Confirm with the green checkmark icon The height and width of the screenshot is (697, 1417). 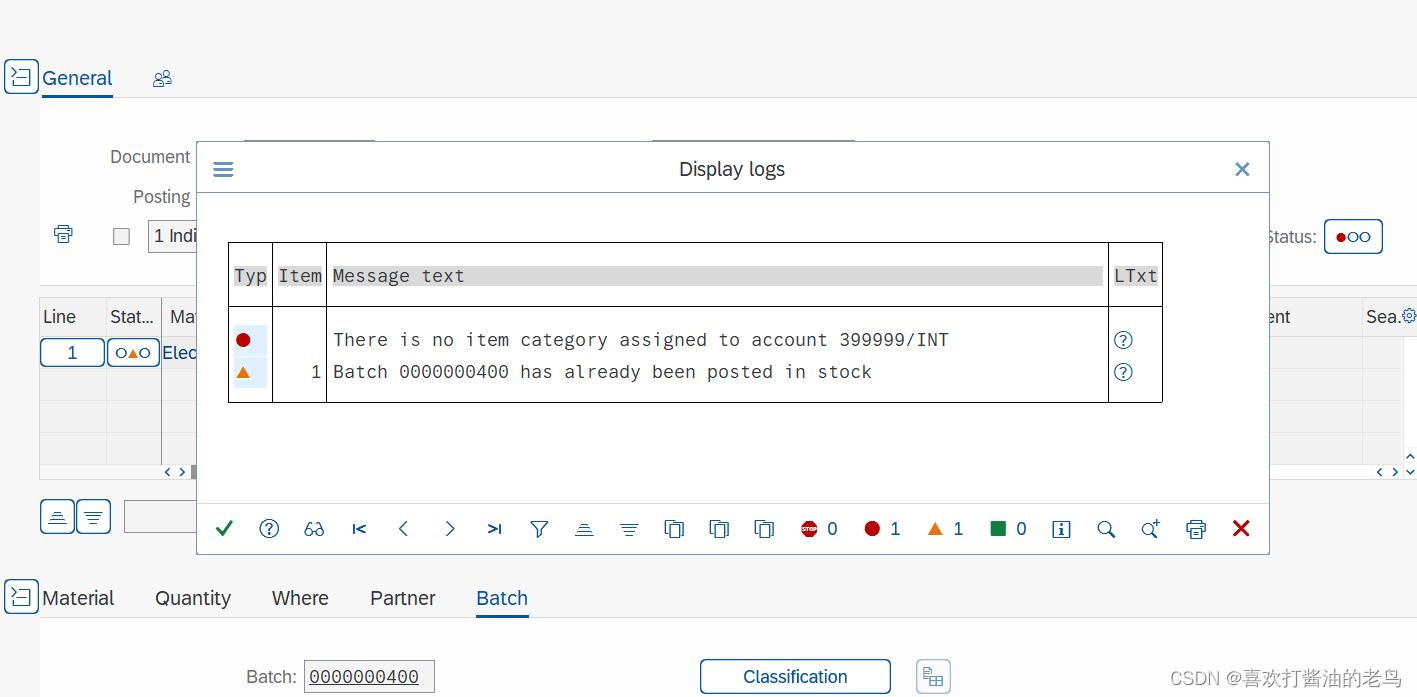[x=224, y=528]
